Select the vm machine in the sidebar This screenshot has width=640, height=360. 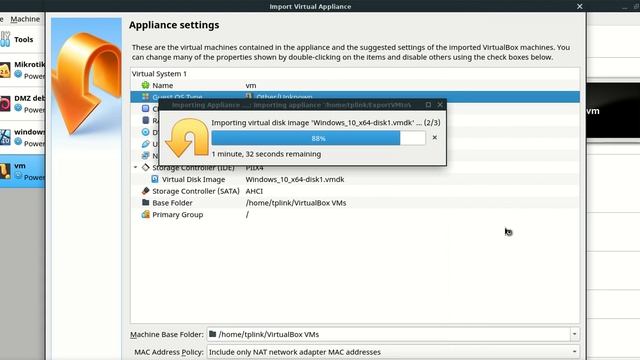tap(22, 171)
